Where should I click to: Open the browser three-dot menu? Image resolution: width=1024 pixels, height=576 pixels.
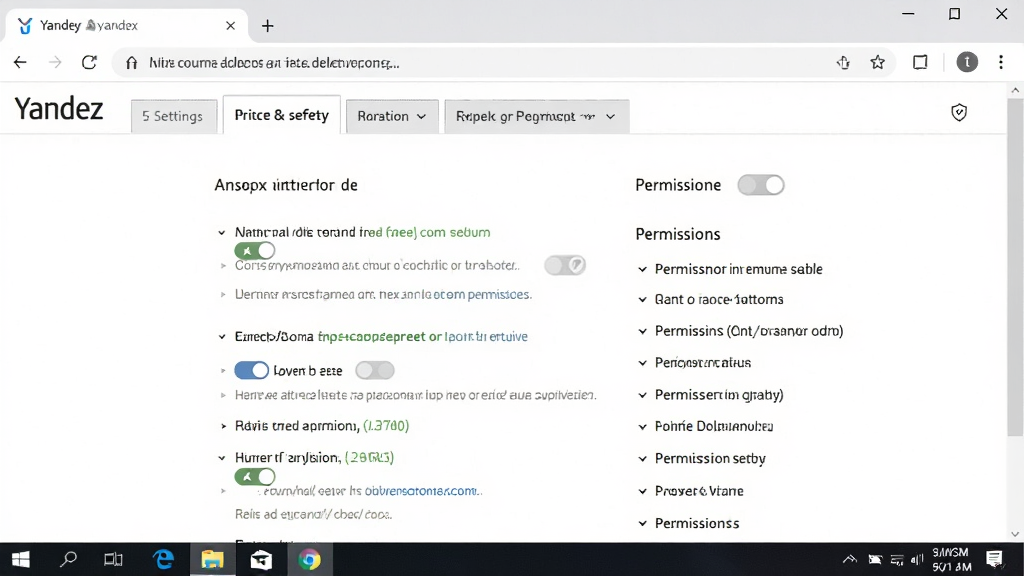coord(1000,62)
